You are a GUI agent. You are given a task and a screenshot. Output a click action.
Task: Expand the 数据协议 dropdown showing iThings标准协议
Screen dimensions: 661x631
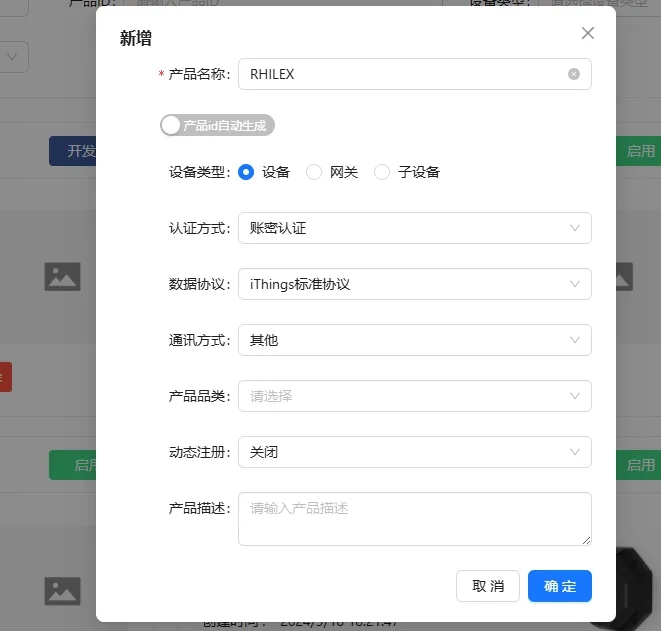(x=414, y=284)
